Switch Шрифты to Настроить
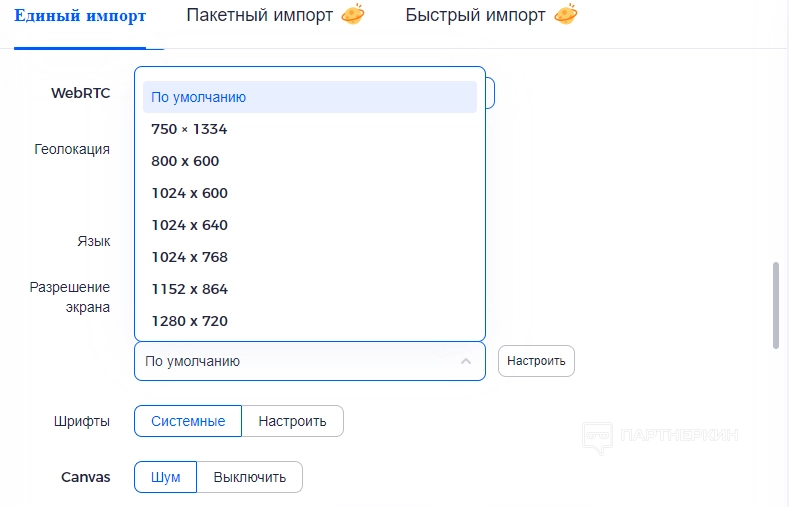Viewport: 789px width, 507px height. (x=292, y=421)
